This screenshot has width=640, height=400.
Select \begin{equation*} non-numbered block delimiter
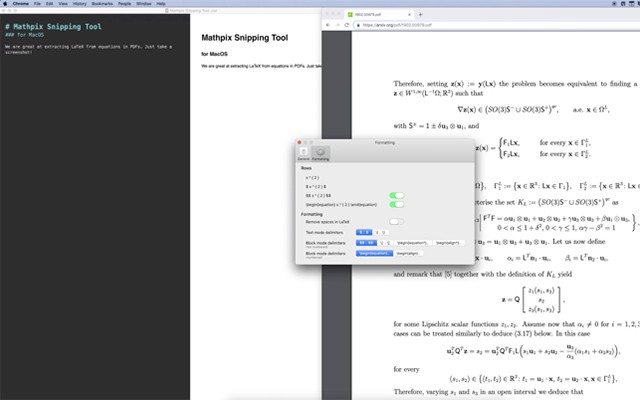point(412,243)
